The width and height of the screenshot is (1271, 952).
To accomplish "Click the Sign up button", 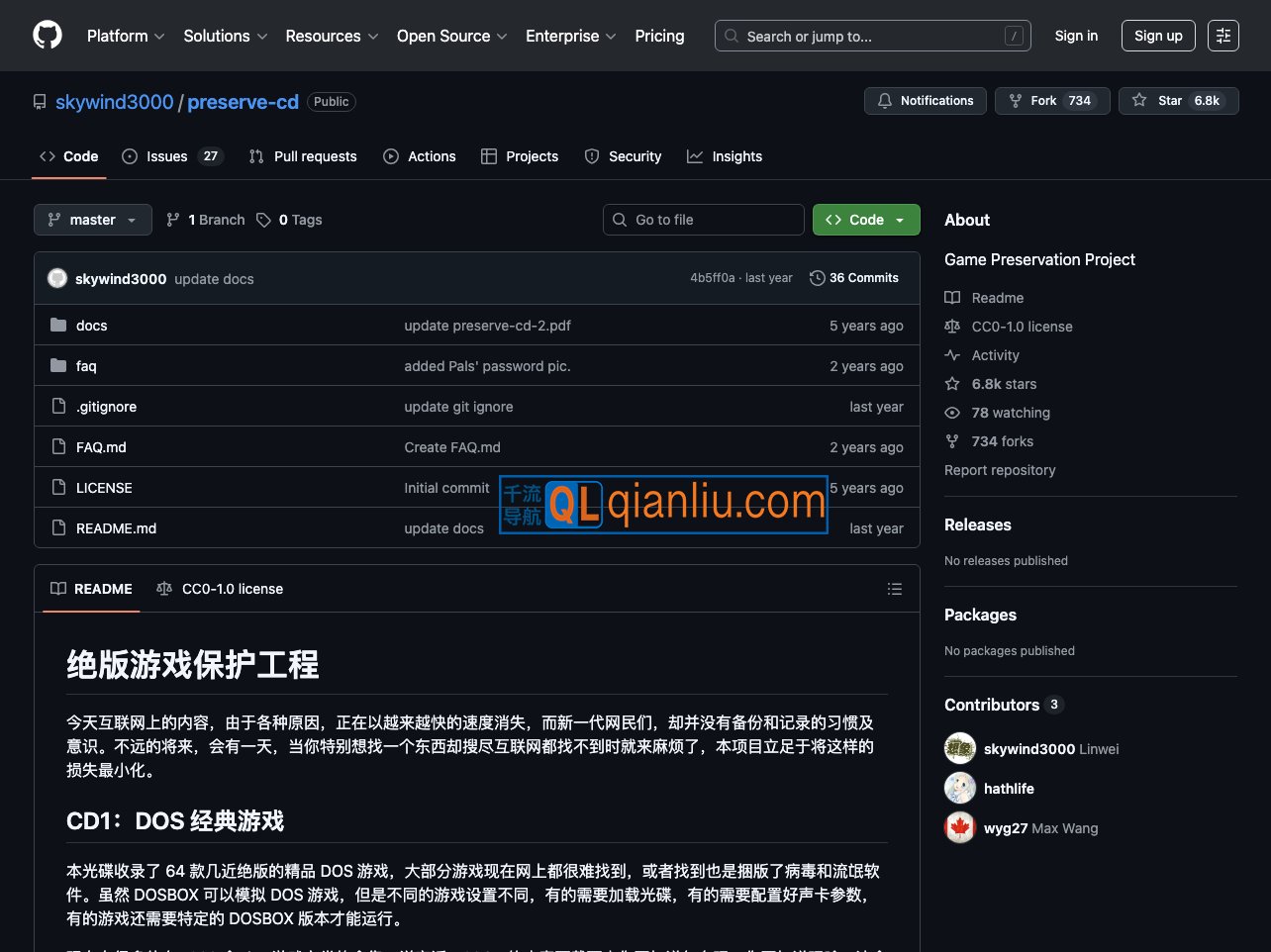I will click(1158, 36).
